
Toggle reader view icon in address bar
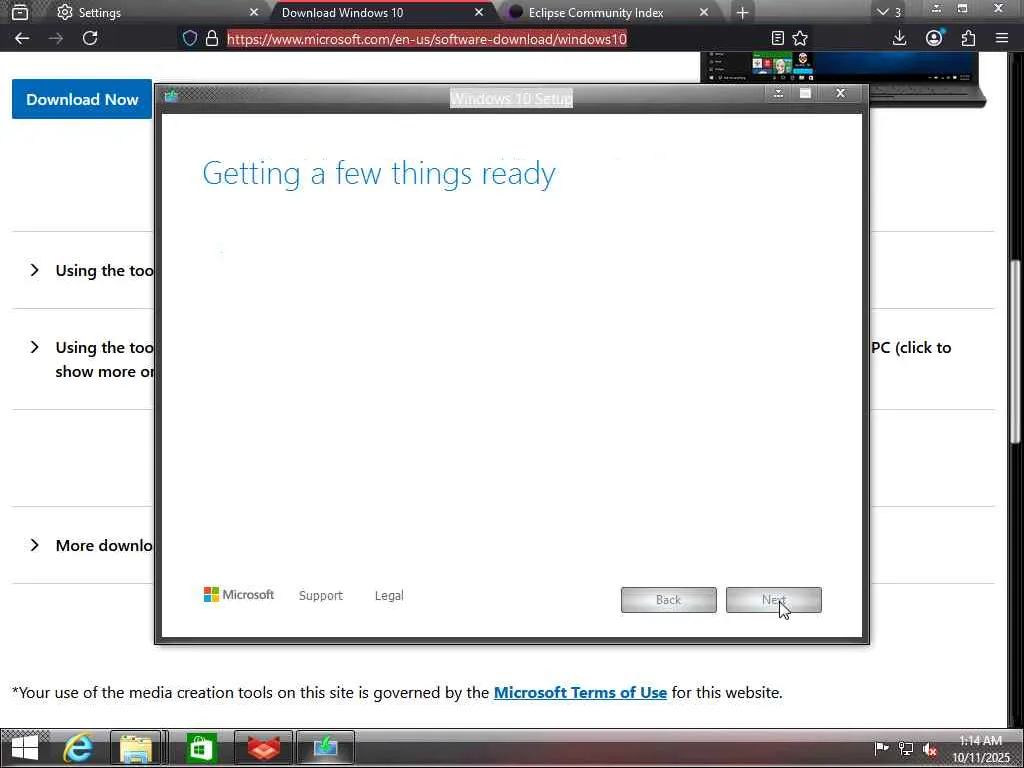(777, 39)
